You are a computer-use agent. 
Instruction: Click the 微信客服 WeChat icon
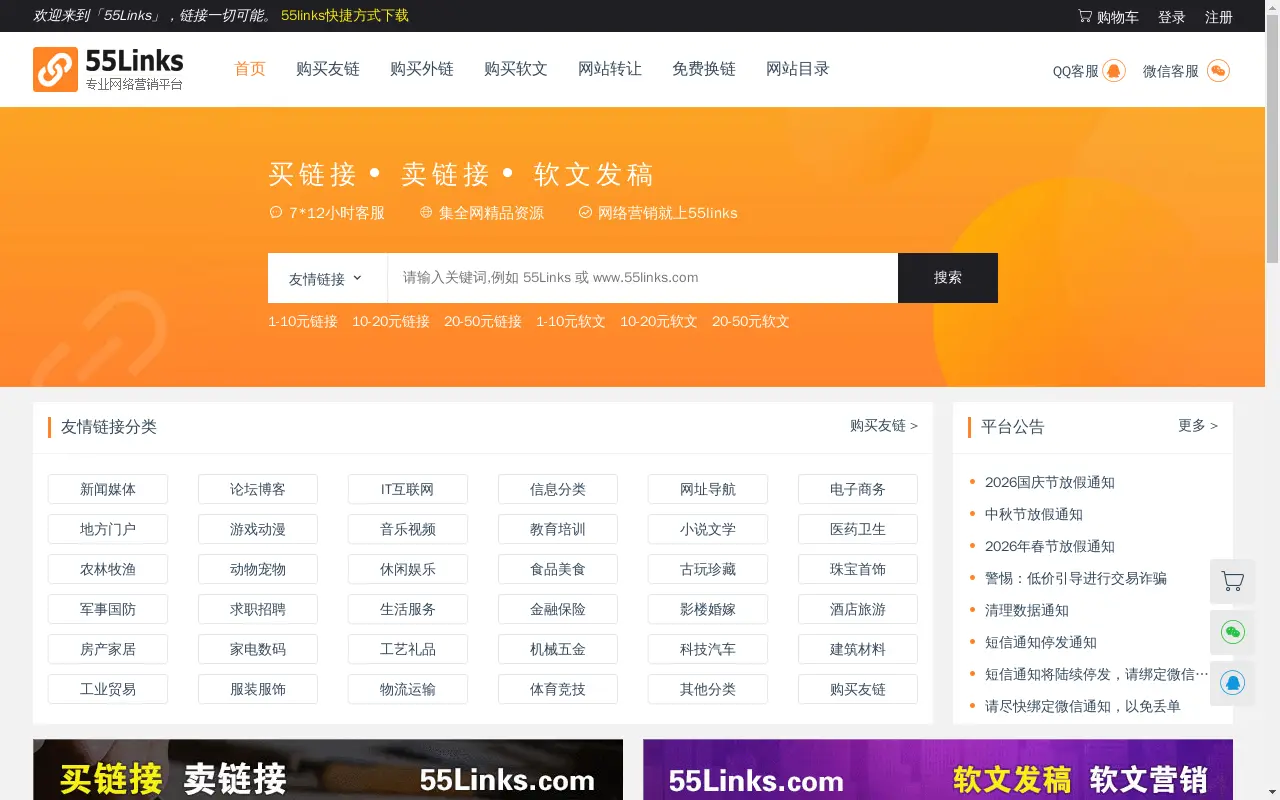(x=1218, y=71)
